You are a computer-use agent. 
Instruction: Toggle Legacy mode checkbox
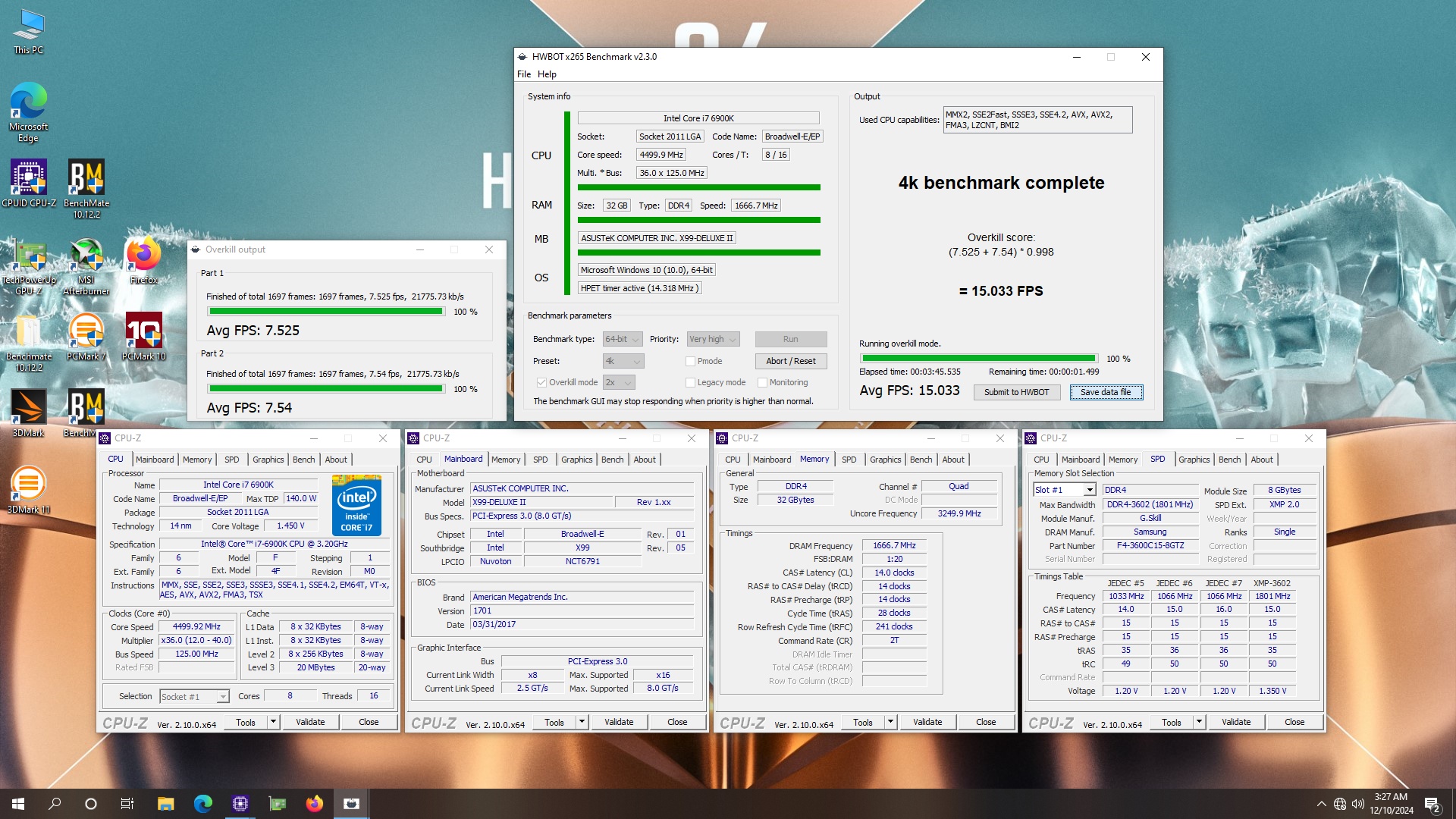click(x=690, y=382)
